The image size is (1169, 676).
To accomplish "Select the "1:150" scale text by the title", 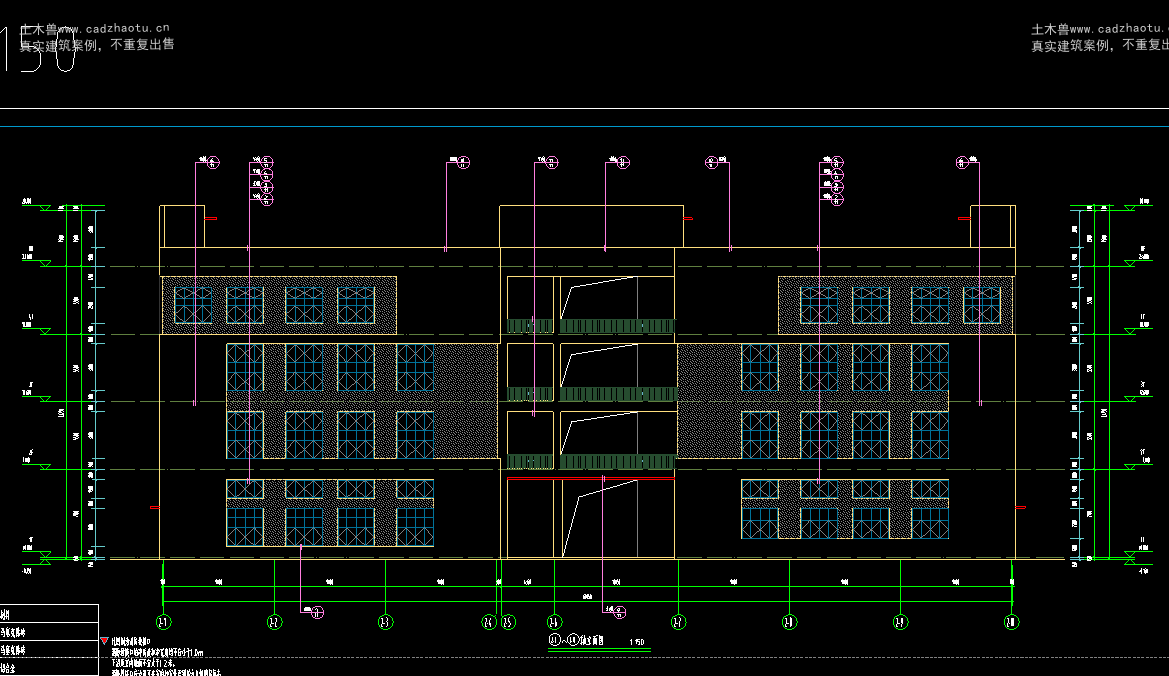I will [x=637, y=642].
